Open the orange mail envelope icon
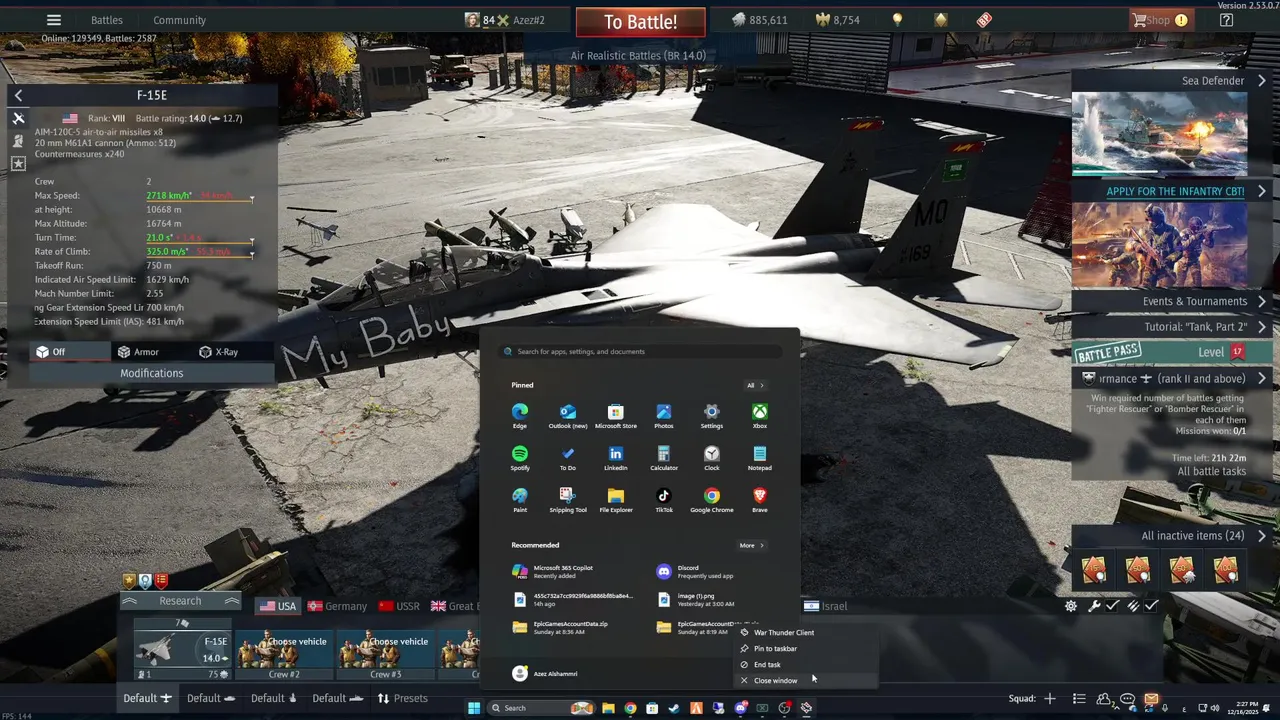This screenshot has width=1280, height=720. (x=1151, y=698)
